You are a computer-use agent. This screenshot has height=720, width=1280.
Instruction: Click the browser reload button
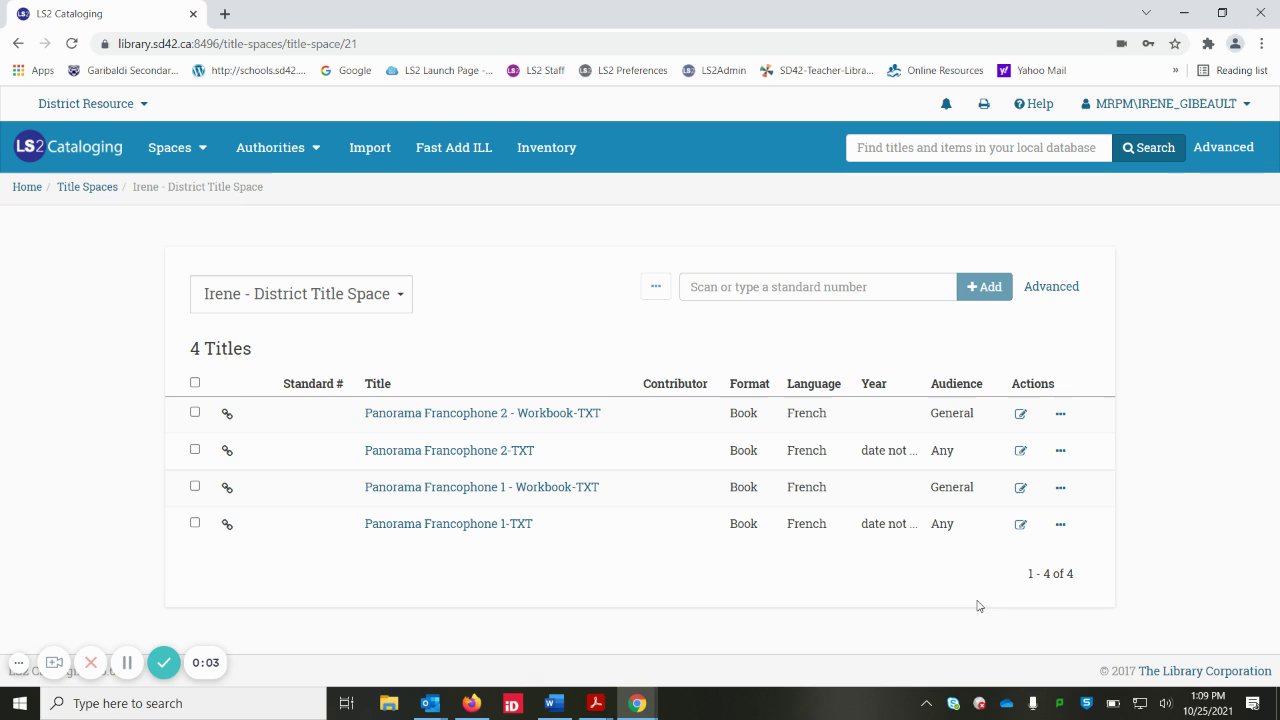coord(72,44)
